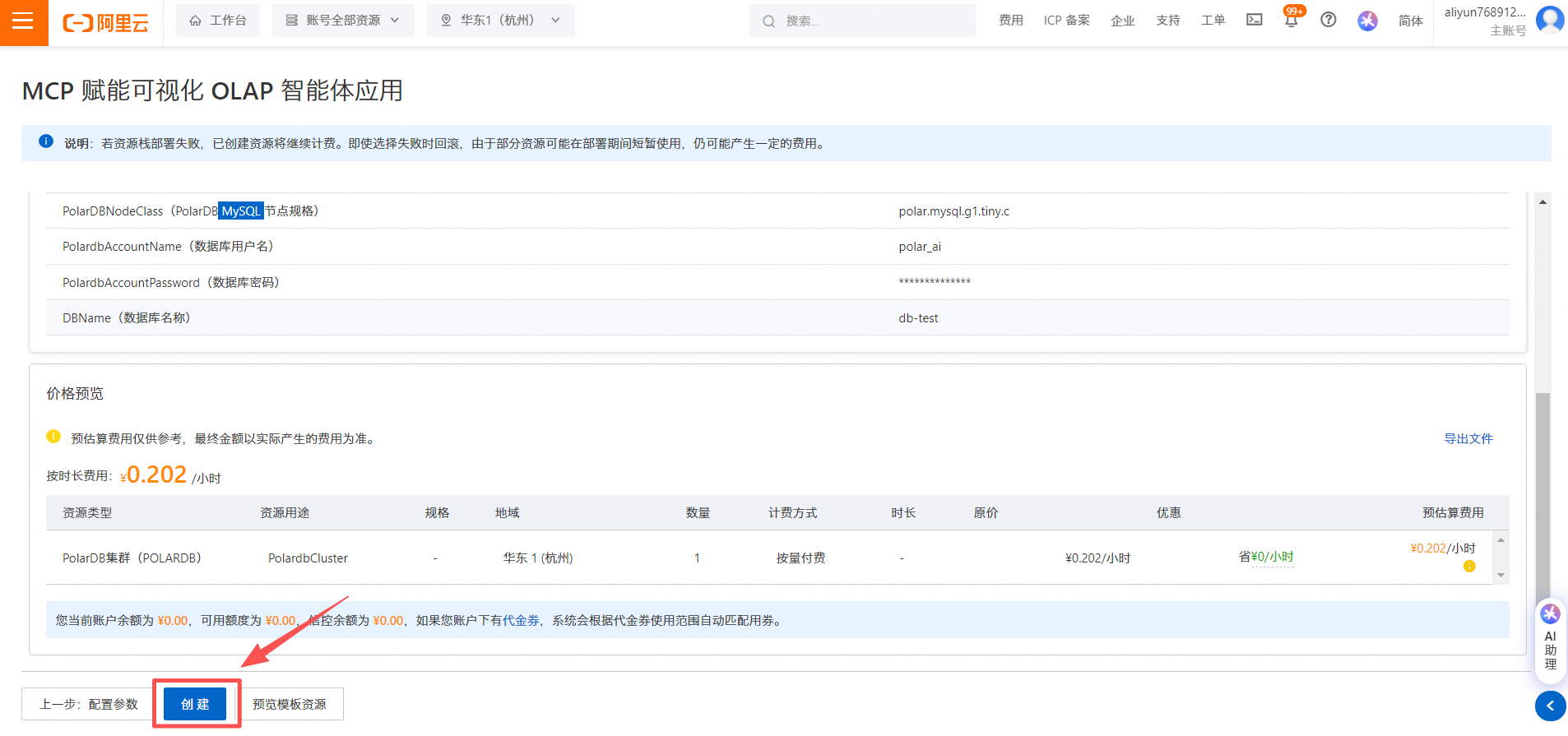
Task: Click the PolardbAccountName parameter label
Action: click(169, 247)
